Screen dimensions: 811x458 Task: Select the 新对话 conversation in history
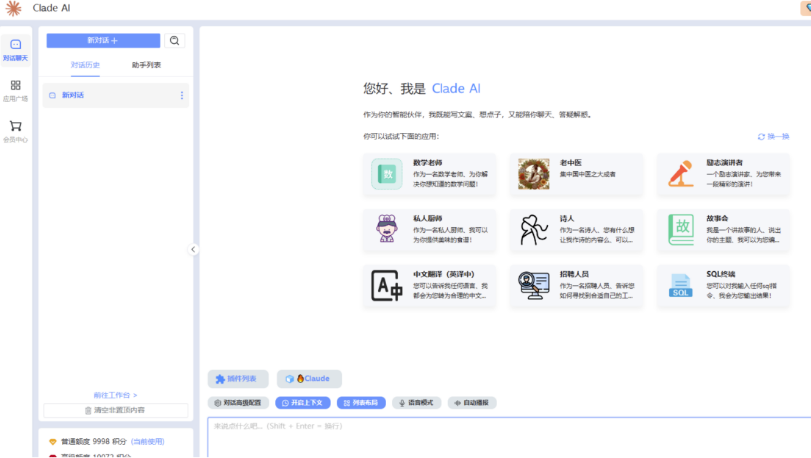coord(116,96)
